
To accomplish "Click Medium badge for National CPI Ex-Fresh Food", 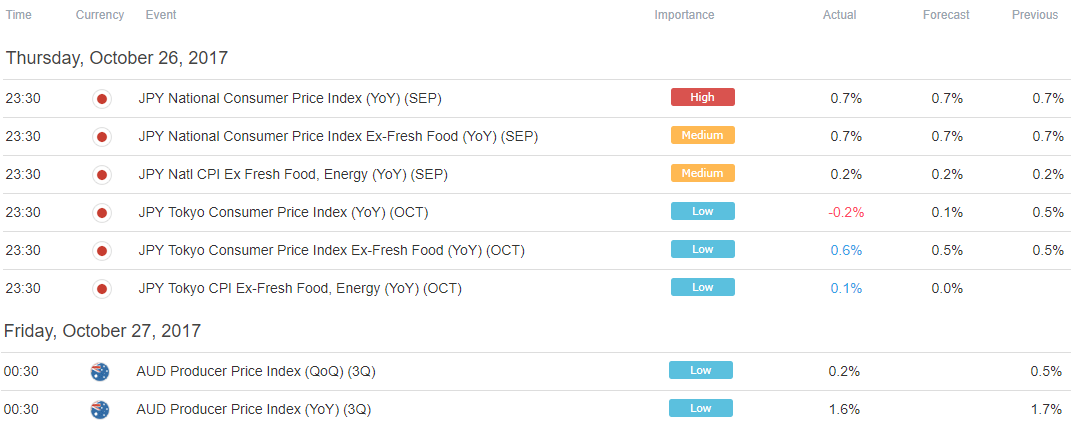I will (703, 135).
